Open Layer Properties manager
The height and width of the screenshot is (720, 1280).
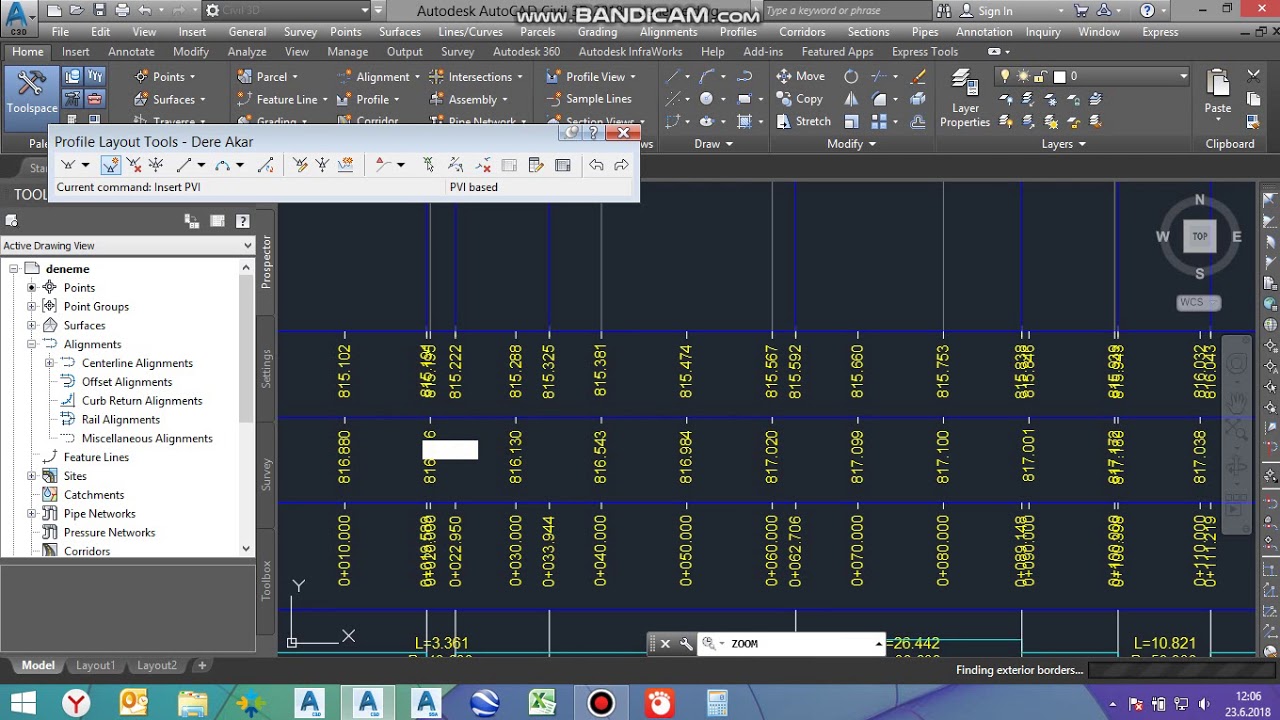pyautogui.click(x=965, y=98)
